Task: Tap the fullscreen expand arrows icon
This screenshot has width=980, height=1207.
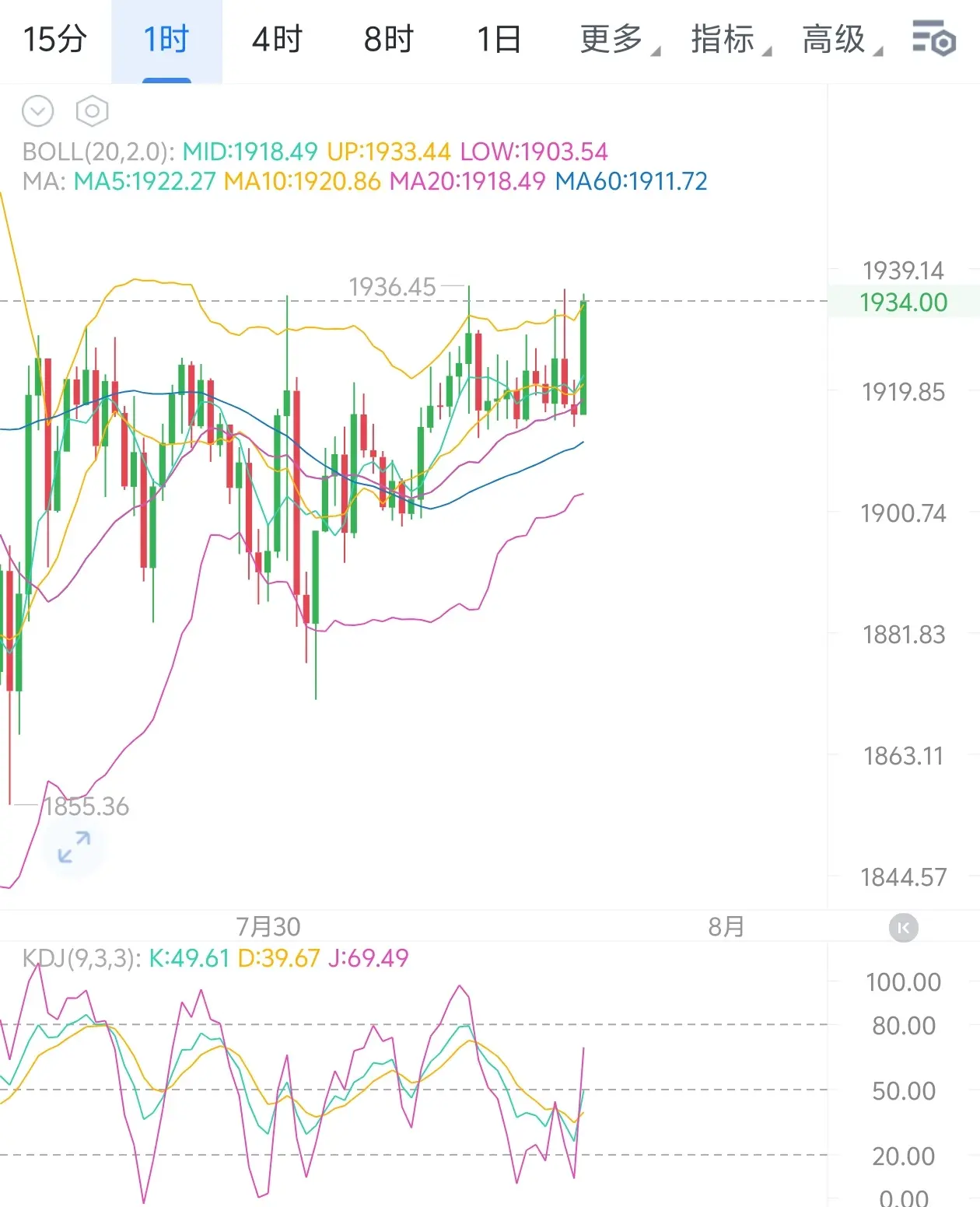Action: coord(75,847)
